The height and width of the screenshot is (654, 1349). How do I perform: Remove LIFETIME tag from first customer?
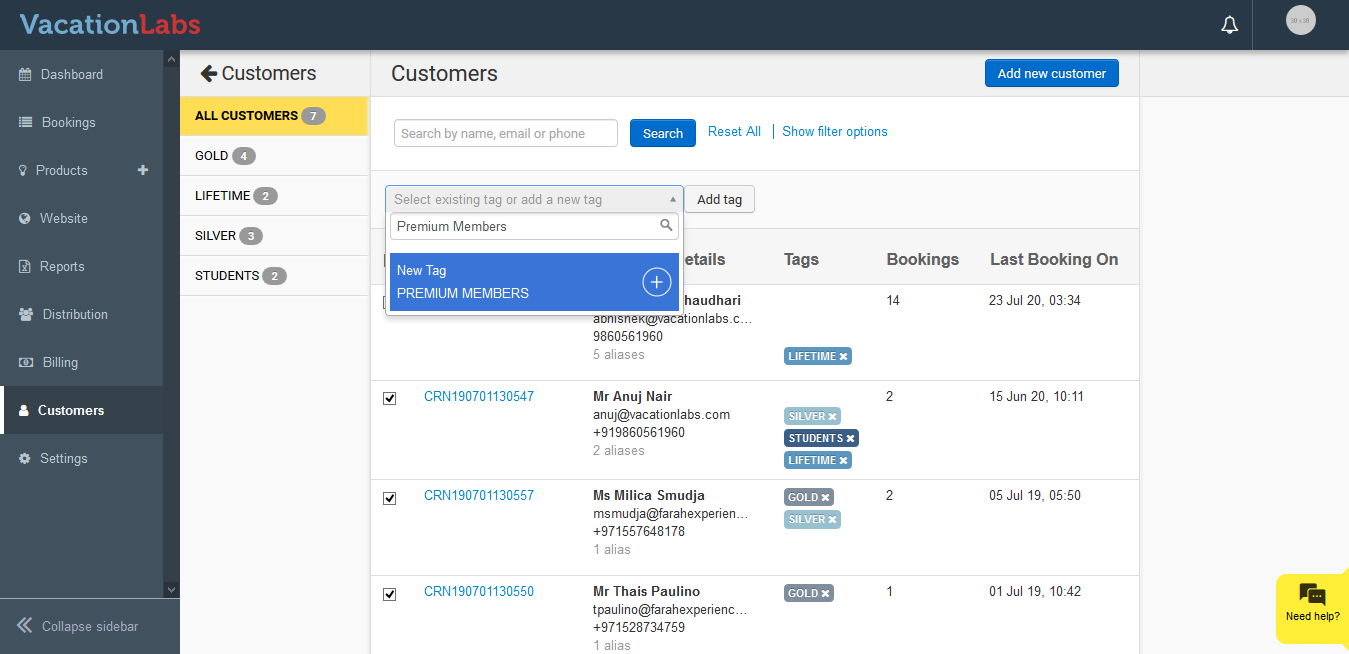(844, 357)
